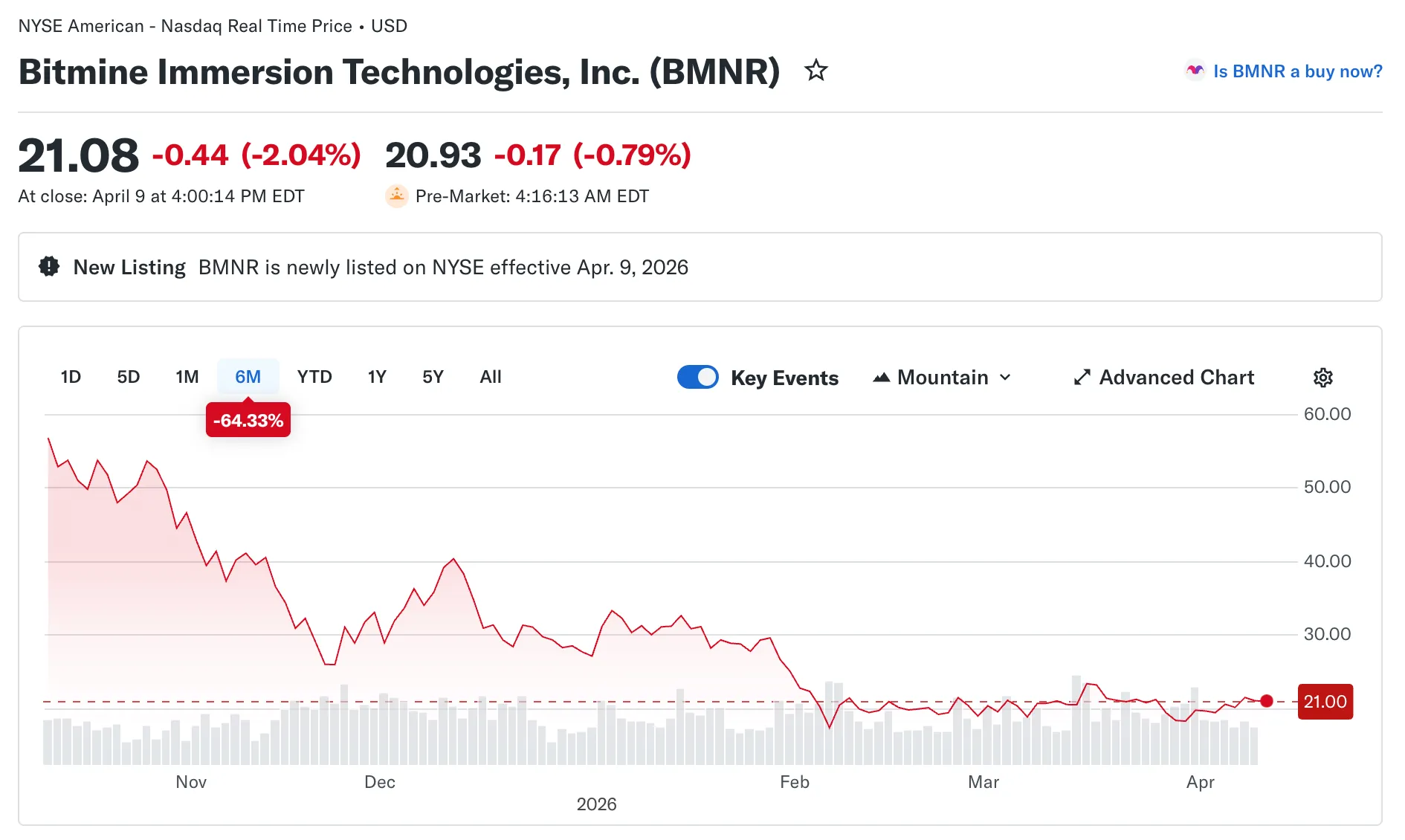Image resolution: width=1405 pixels, height=840 pixels.
Task: Open chart settings via the gear icon
Action: [x=1323, y=378]
